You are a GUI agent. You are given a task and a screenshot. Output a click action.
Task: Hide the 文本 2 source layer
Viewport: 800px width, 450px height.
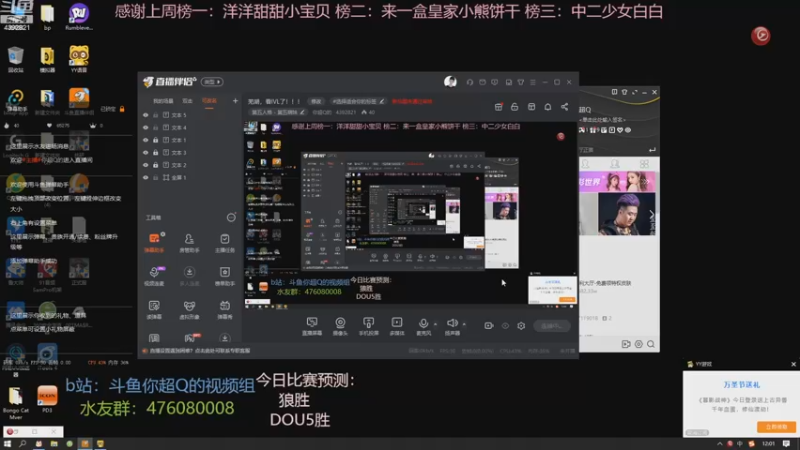(x=146, y=165)
